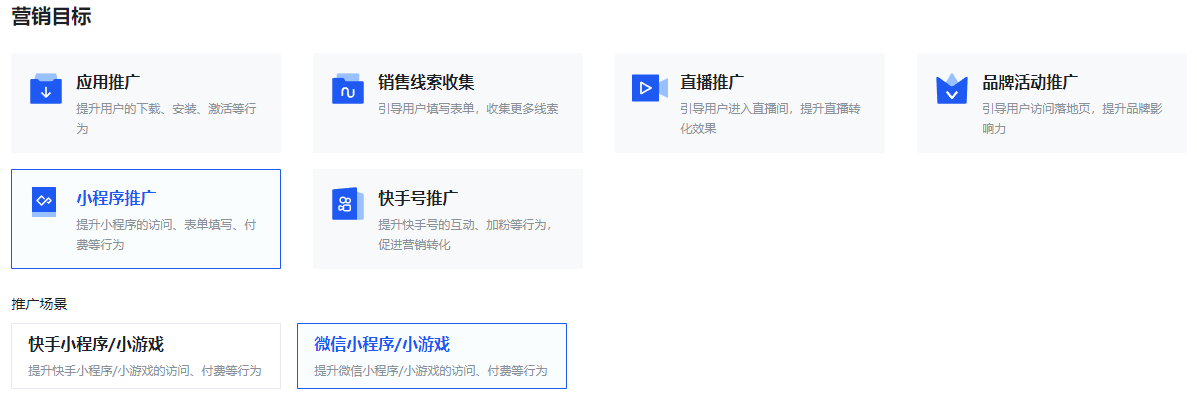
Task: Click the text 提升微信小程序/小游戏的访问、付费等行为
Action: (431, 371)
